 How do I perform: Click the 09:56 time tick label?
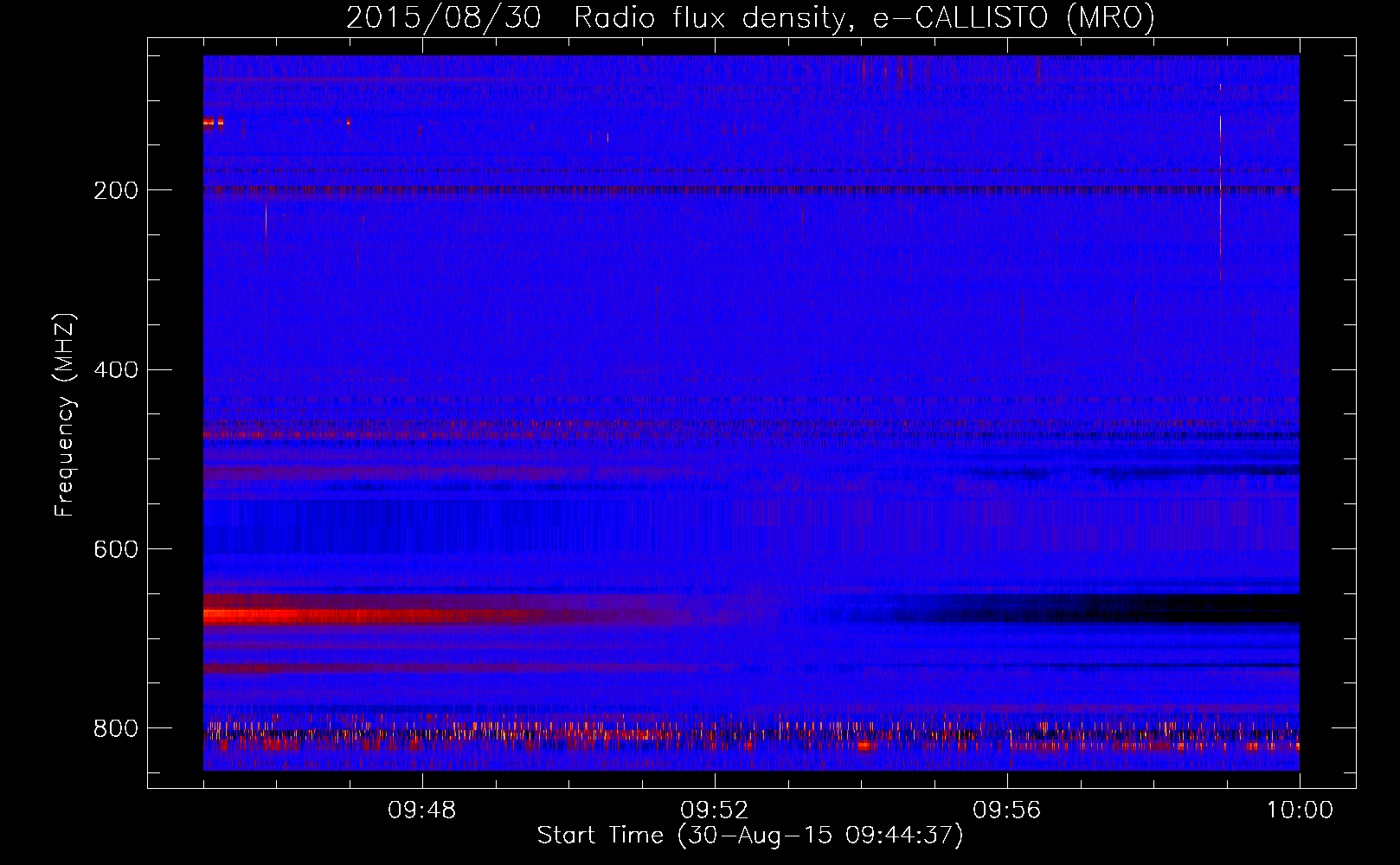1007,811
